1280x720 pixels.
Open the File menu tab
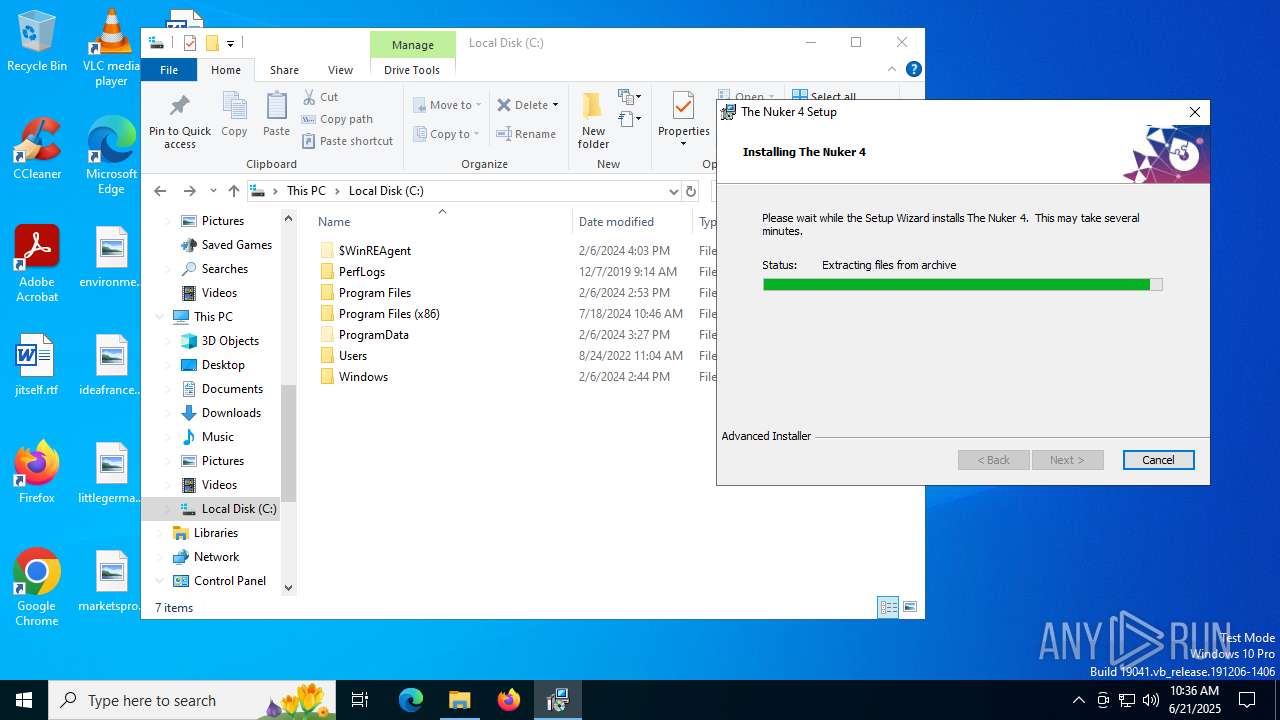pyautogui.click(x=169, y=70)
